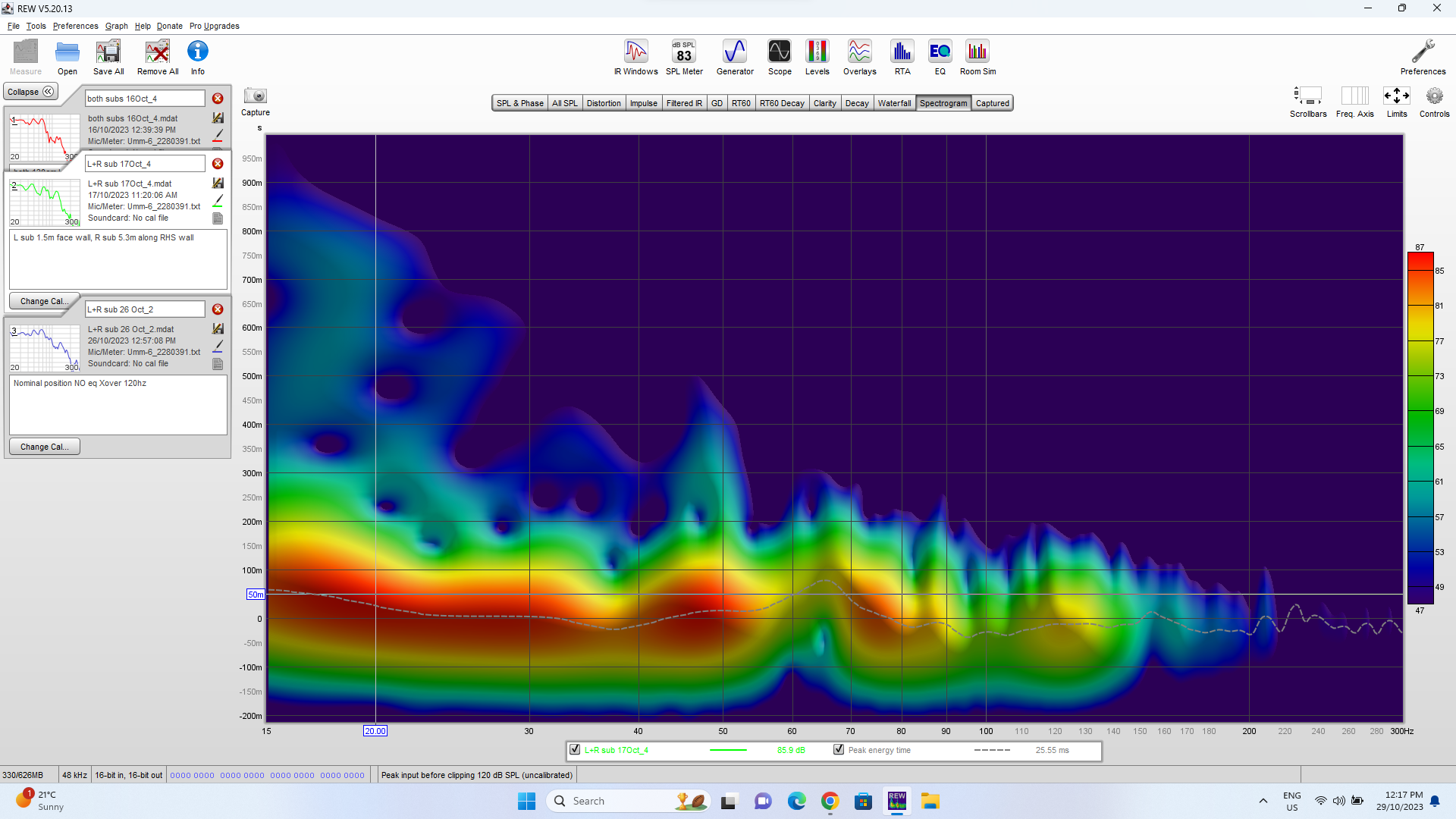Click the Capture camera icon

point(256,96)
